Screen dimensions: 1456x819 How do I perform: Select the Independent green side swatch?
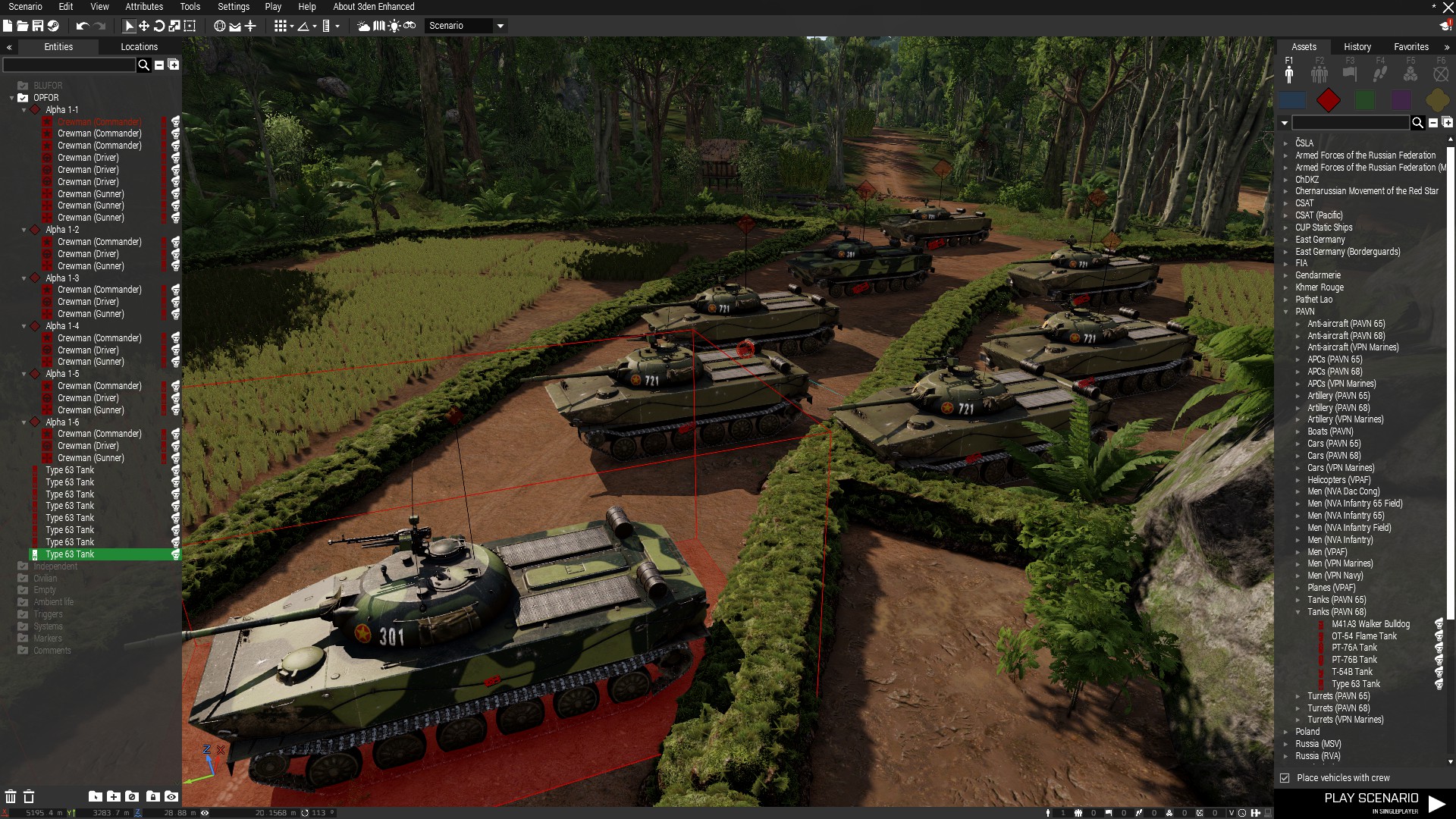pyautogui.click(x=1365, y=100)
